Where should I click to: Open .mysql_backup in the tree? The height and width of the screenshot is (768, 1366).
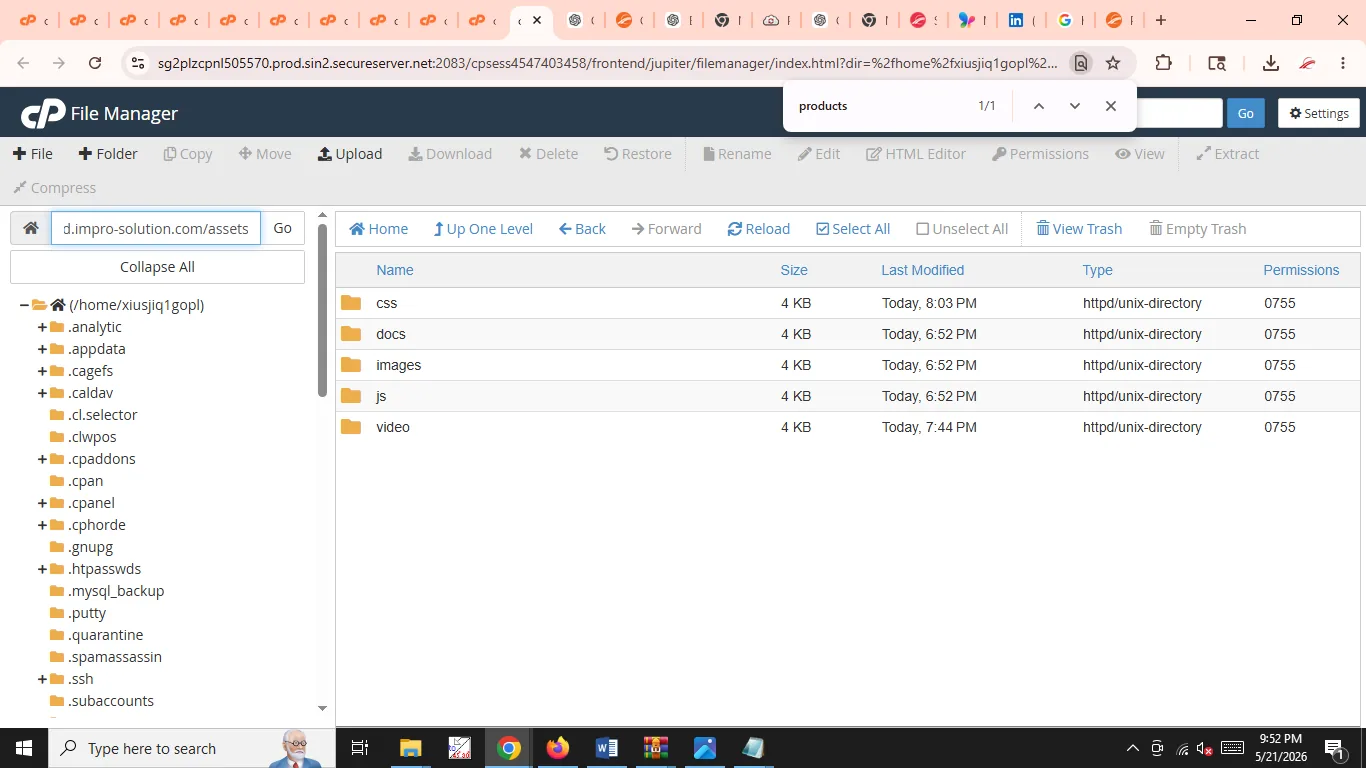116,591
